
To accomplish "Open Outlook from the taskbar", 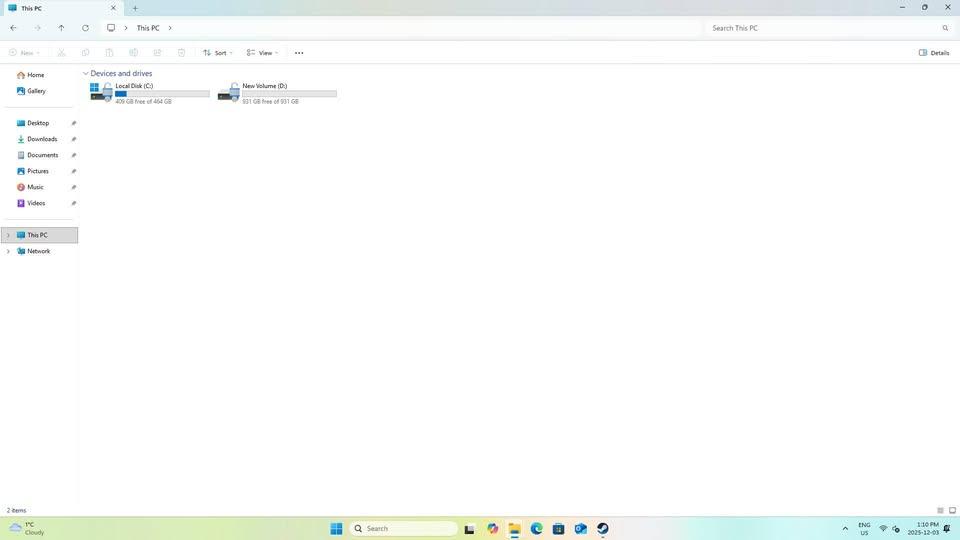I will pyautogui.click(x=580, y=528).
